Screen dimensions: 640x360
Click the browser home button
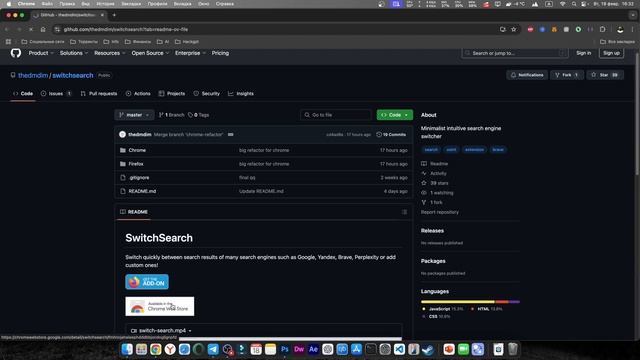(x=43, y=29)
